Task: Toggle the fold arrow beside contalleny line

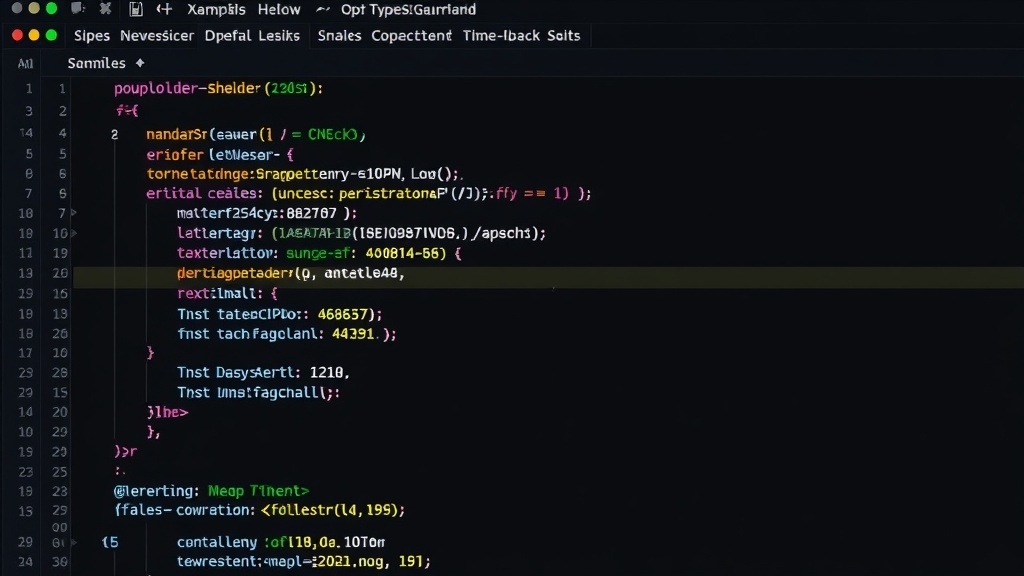Action: coord(74,542)
